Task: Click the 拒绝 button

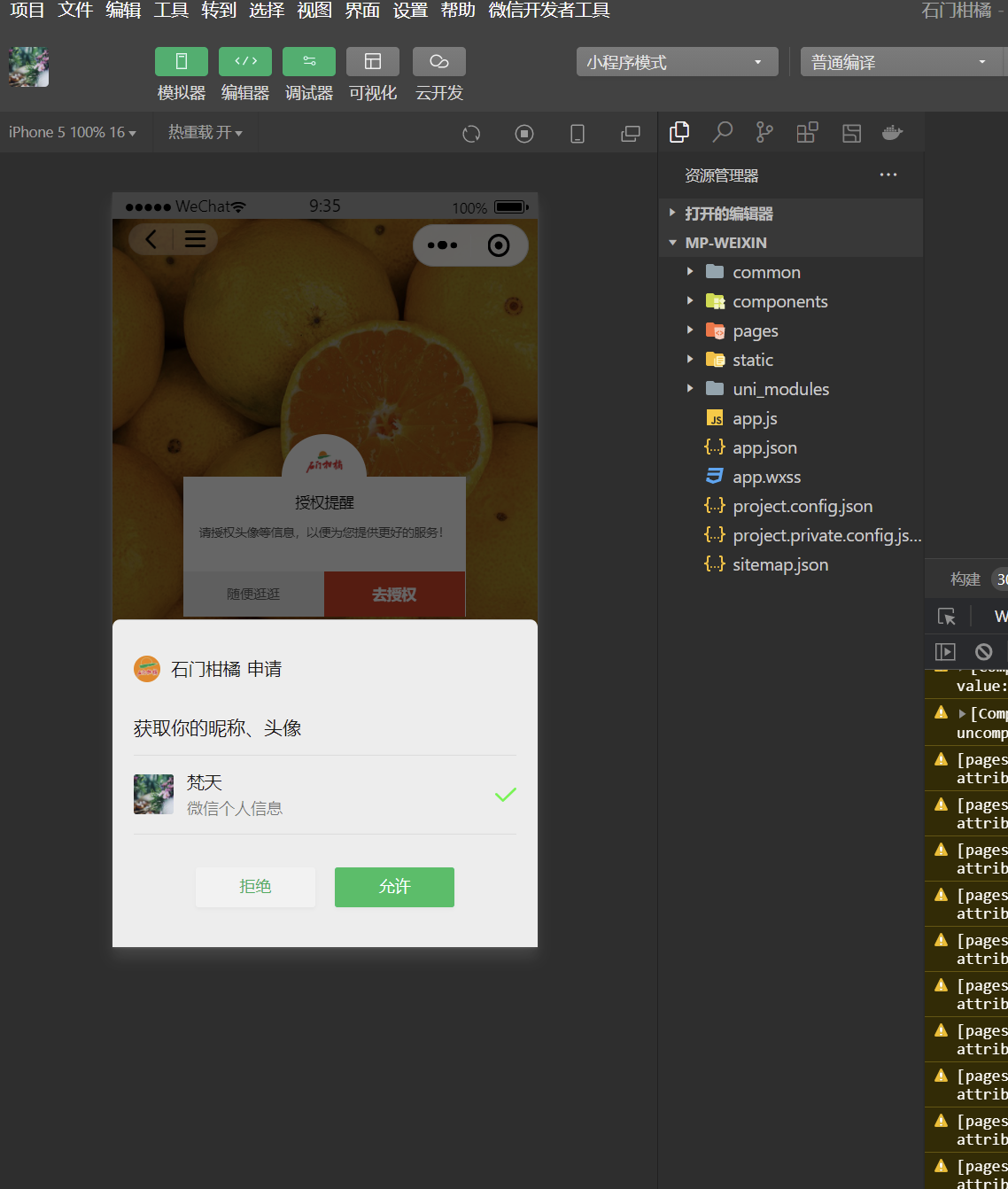Action: pyautogui.click(x=255, y=887)
